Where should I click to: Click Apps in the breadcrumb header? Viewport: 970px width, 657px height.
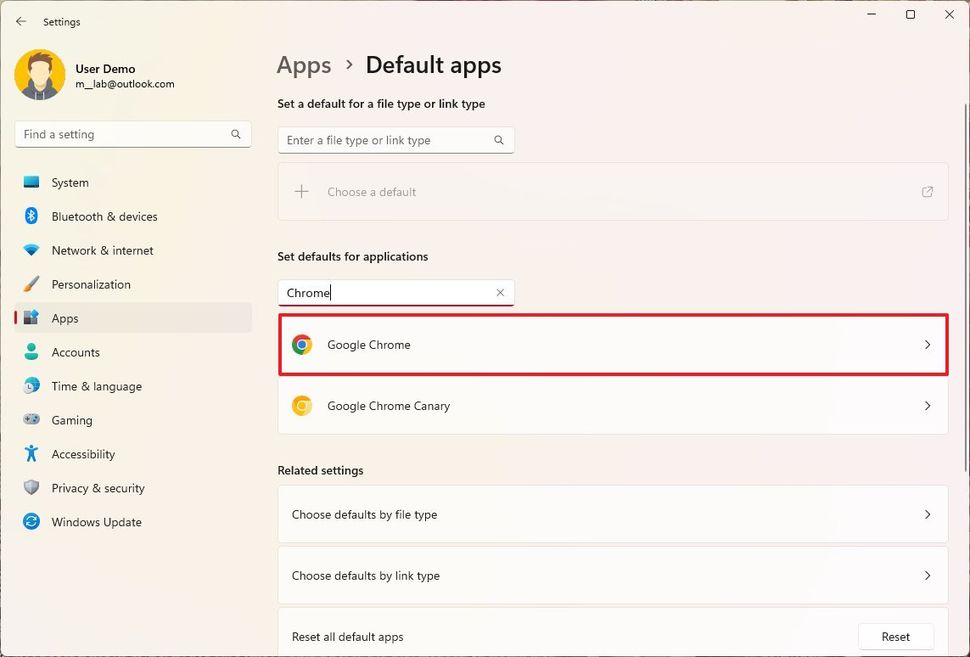[304, 66]
